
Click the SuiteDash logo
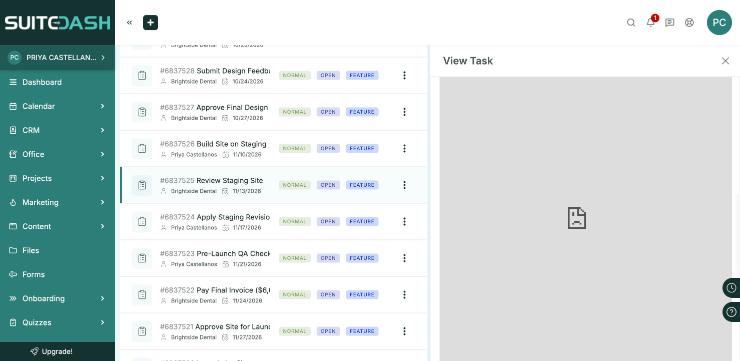click(x=57, y=22)
